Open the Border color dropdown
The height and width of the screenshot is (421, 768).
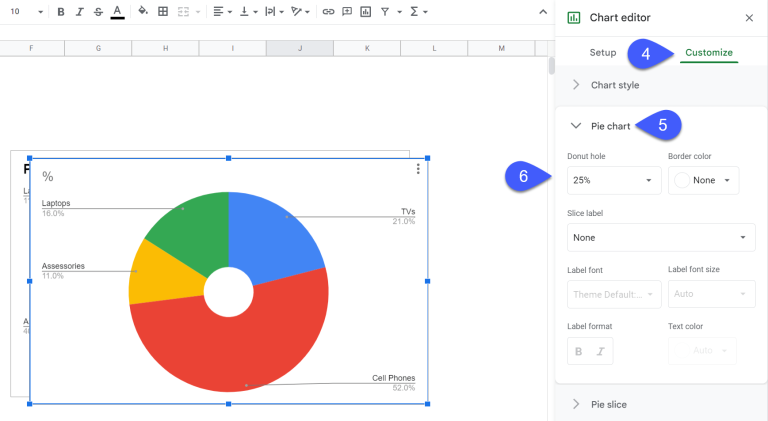[x=703, y=180]
